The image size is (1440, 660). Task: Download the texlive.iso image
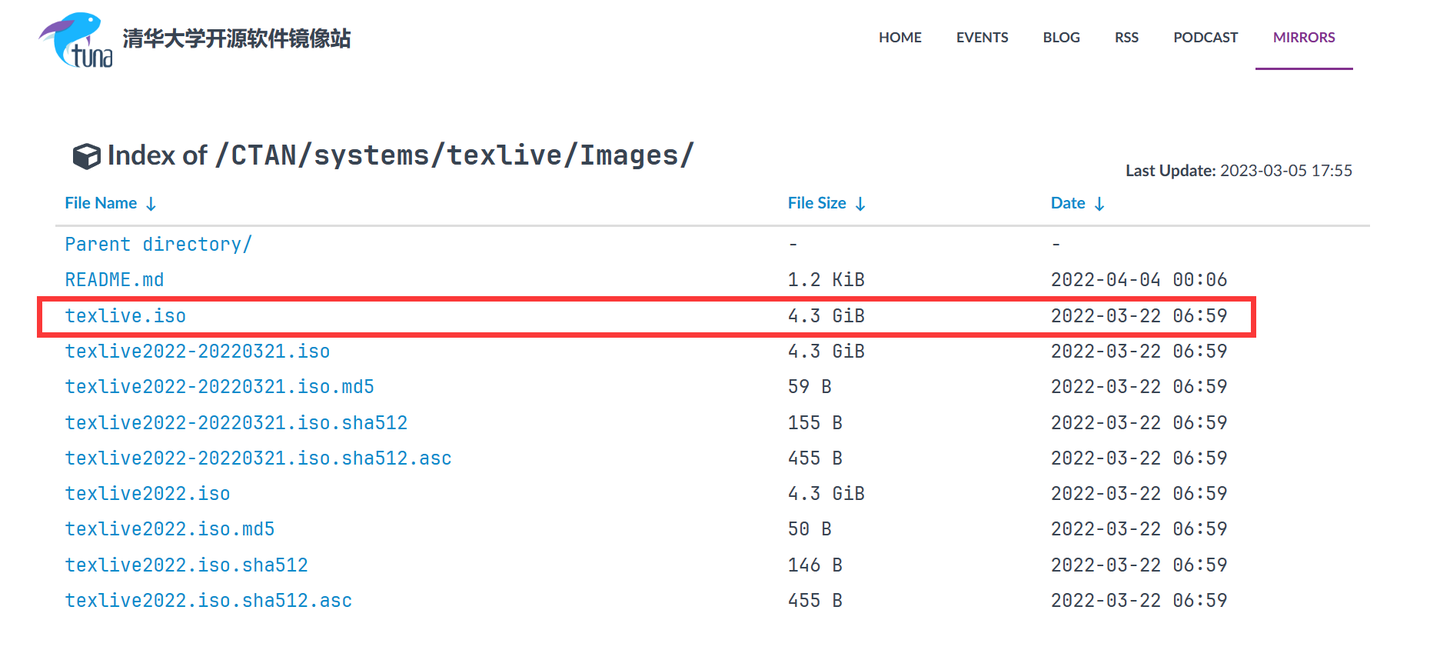[125, 316]
